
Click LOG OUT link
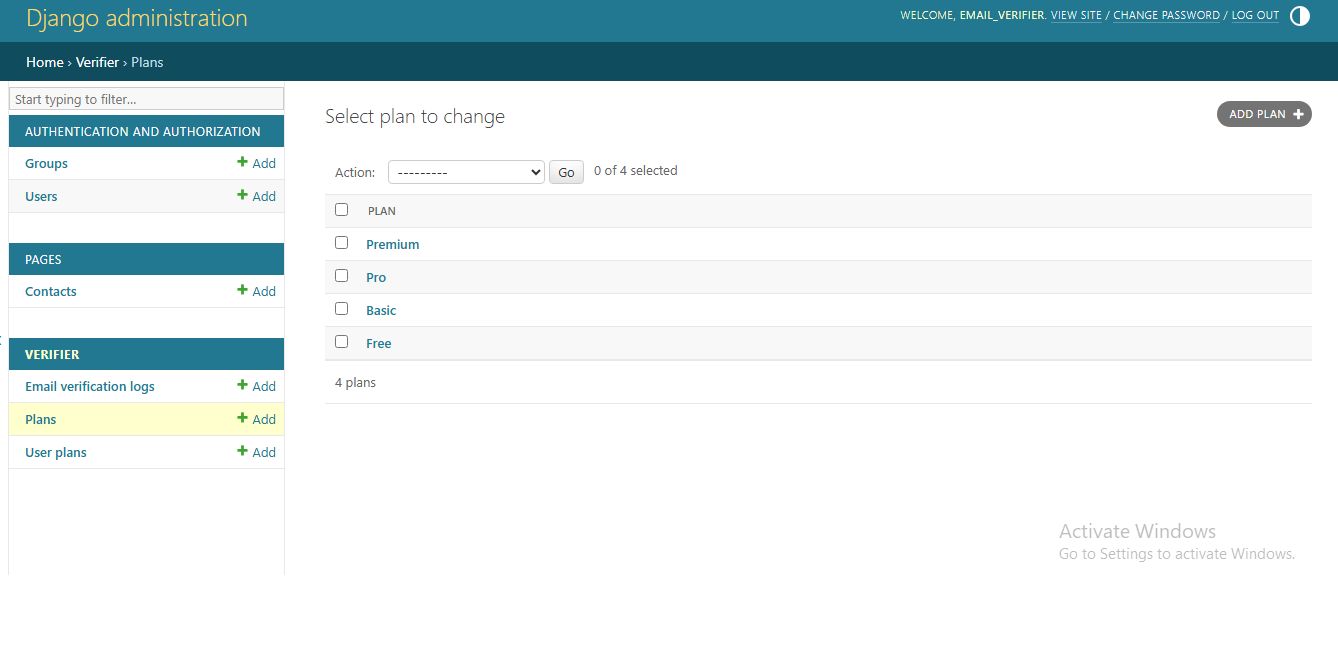coord(1255,15)
